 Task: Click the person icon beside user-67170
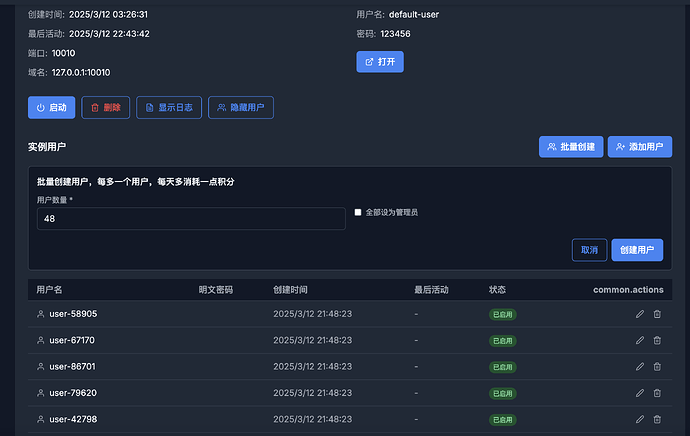pyautogui.click(x=40, y=340)
